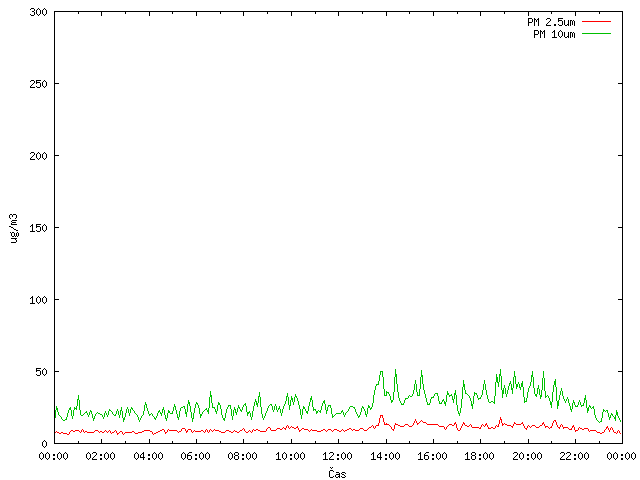Click the 10:00 time label

coord(290,456)
